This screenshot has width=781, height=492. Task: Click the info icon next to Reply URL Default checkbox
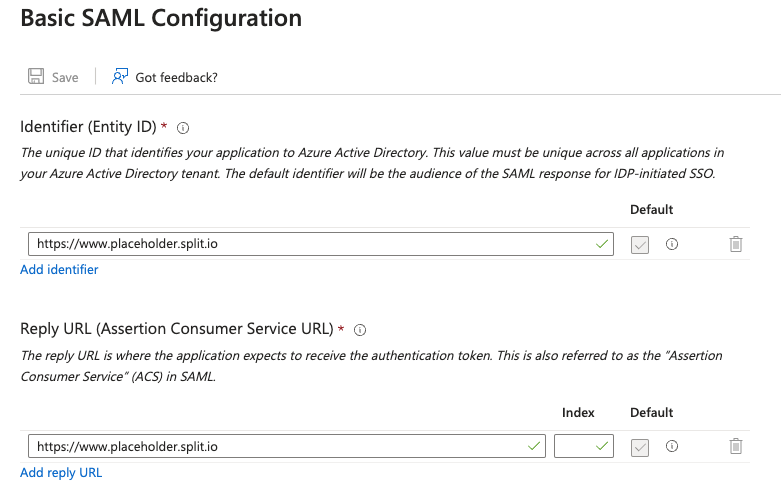[x=672, y=446]
